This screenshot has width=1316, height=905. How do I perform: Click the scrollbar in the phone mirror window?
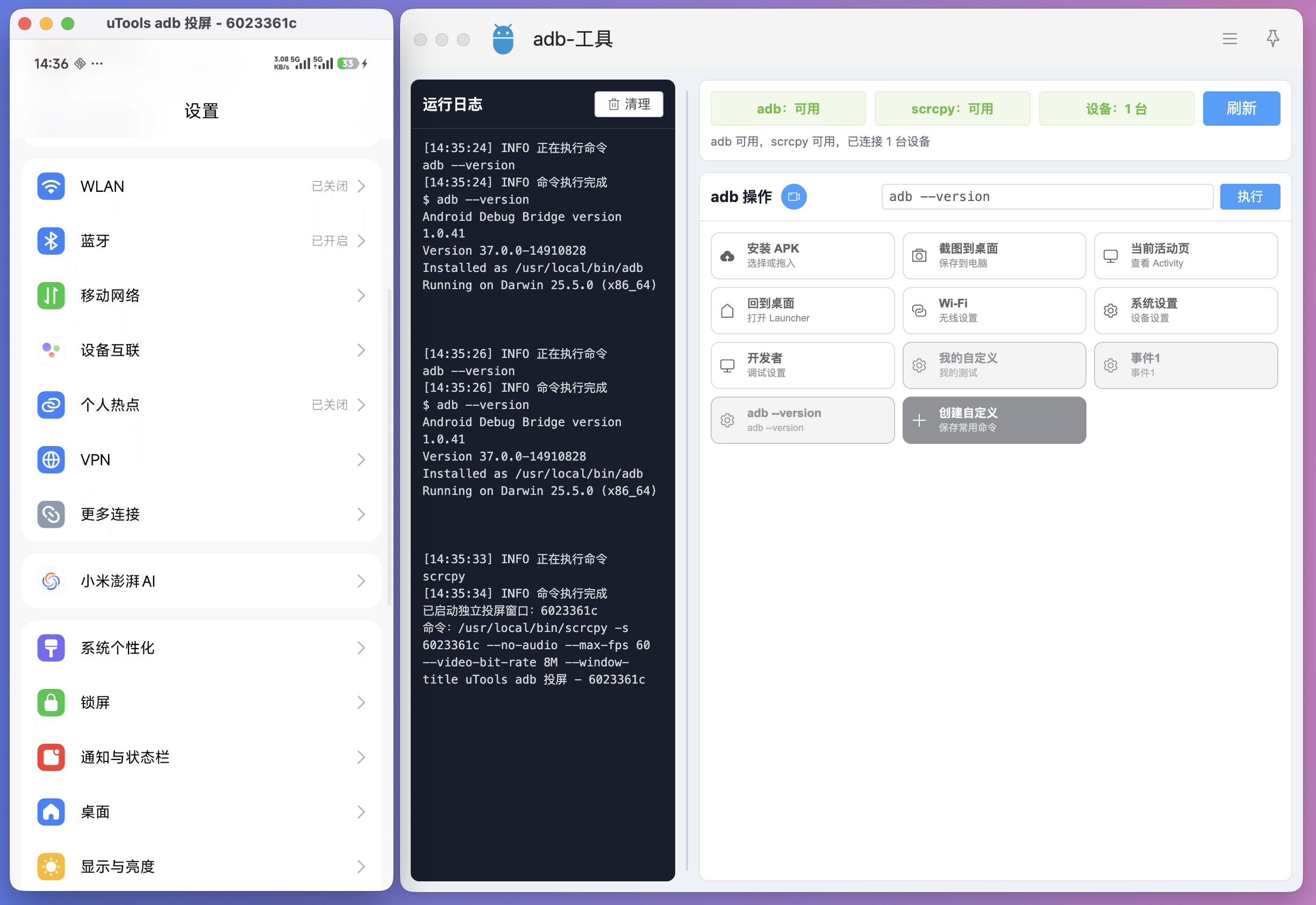(x=389, y=447)
